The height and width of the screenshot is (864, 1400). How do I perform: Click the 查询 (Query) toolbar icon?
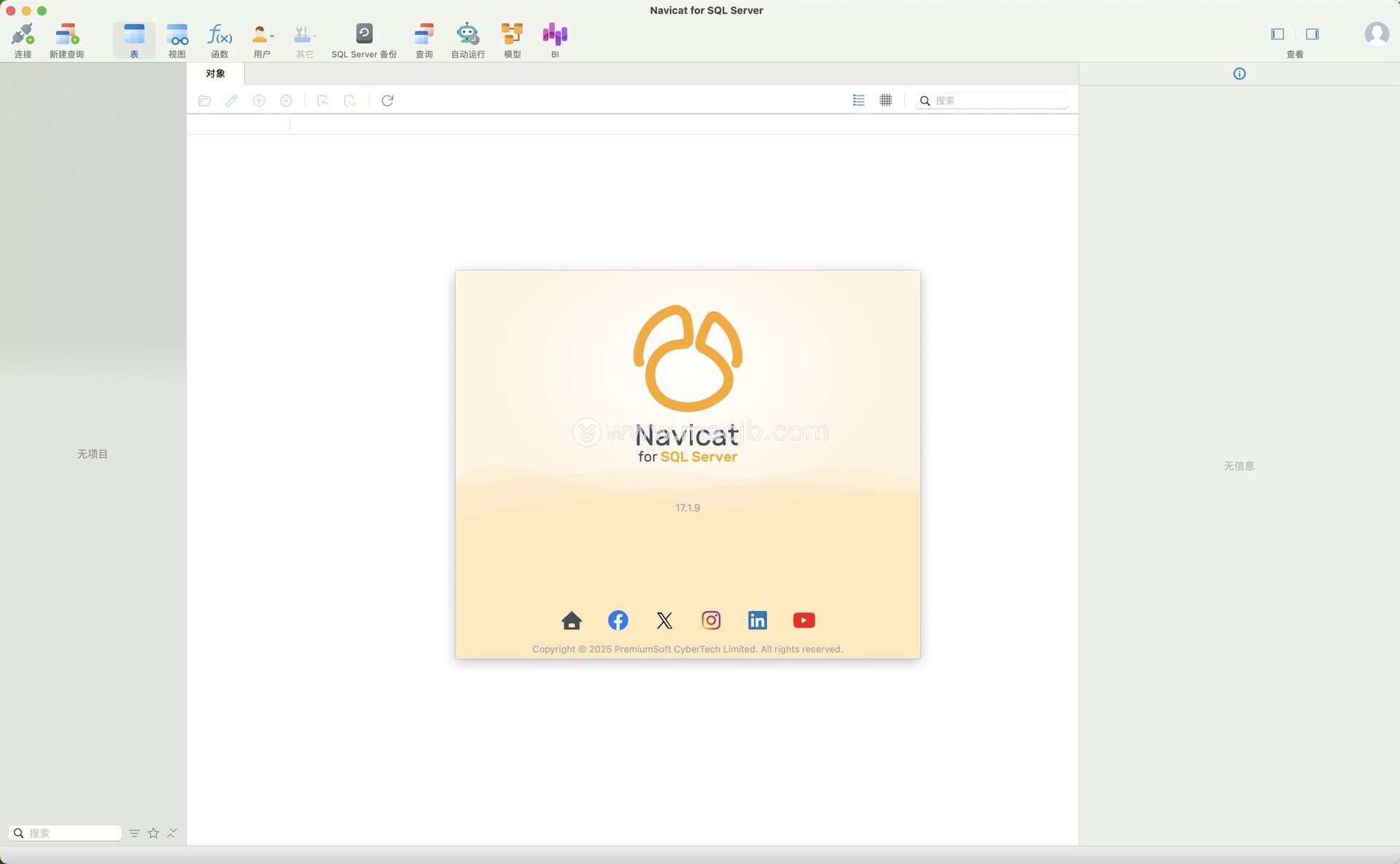click(x=424, y=40)
